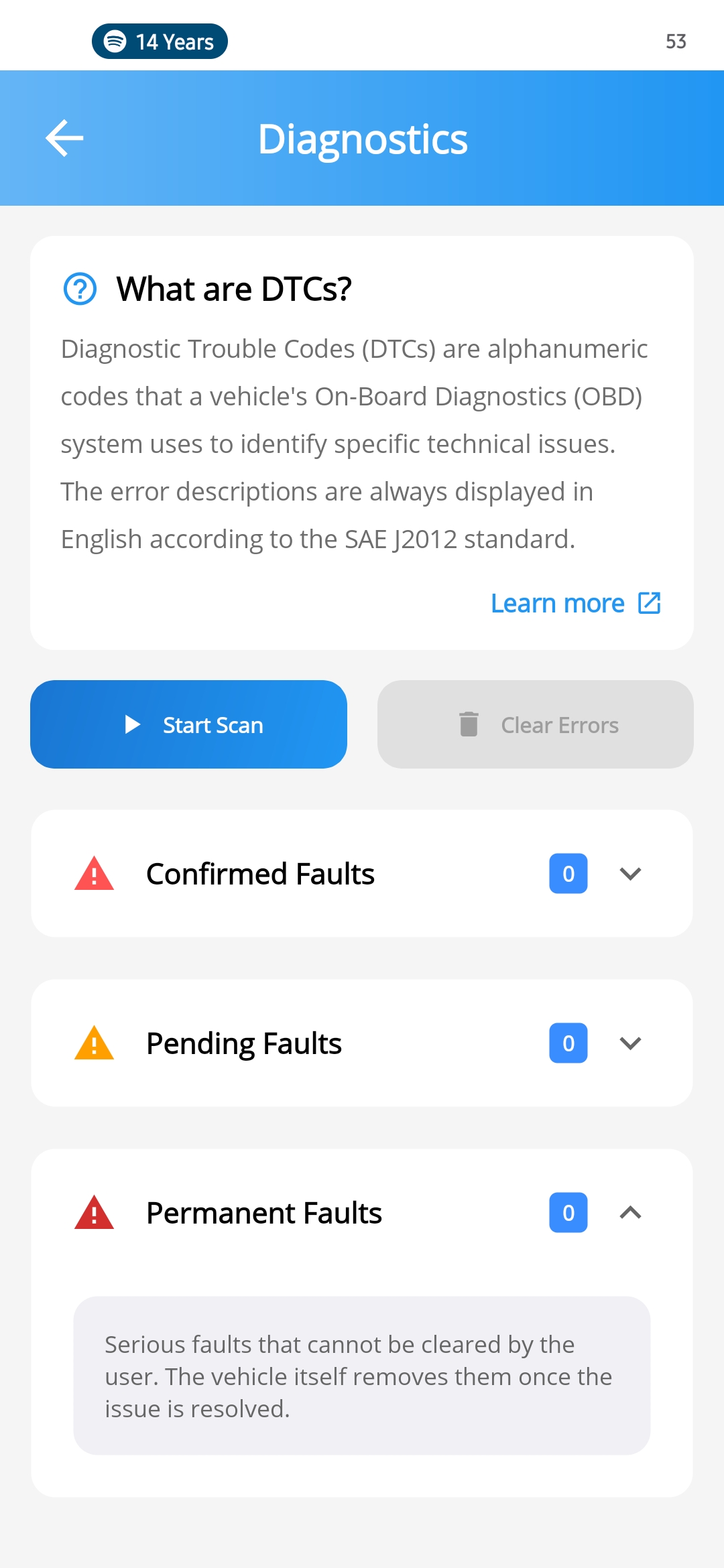Click the trash icon in Clear Errors
The height and width of the screenshot is (1568, 724).
(469, 724)
